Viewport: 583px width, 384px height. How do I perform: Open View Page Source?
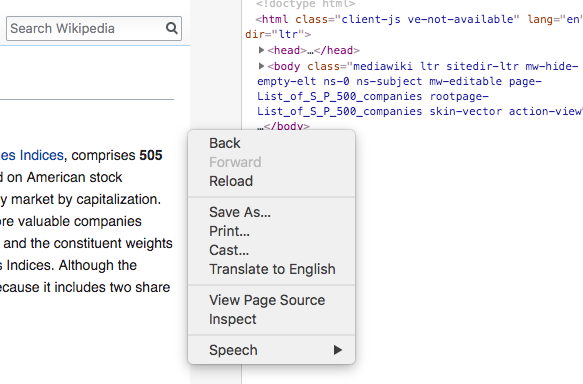tap(267, 300)
